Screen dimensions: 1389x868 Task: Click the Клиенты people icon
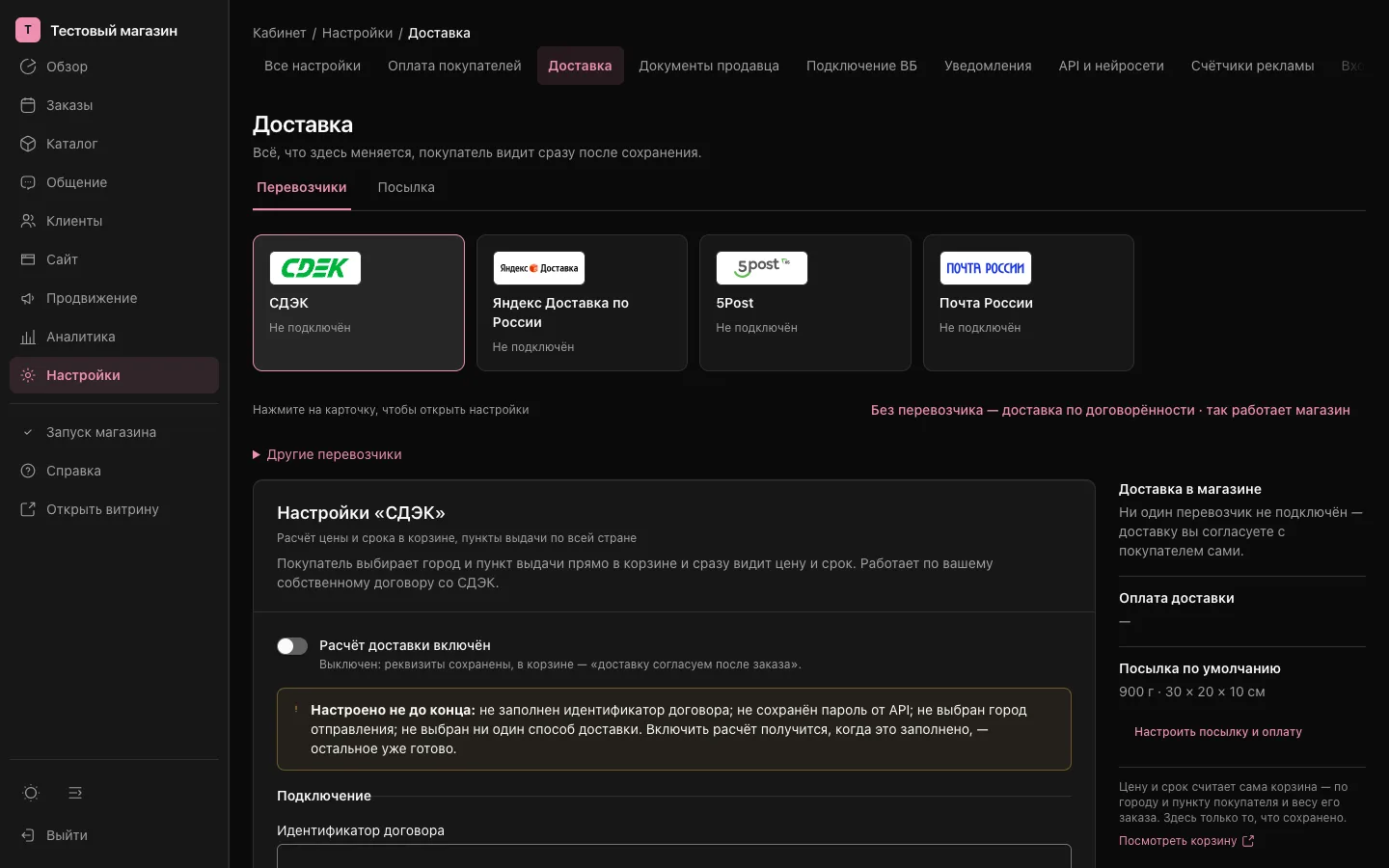click(x=28, y=221)
